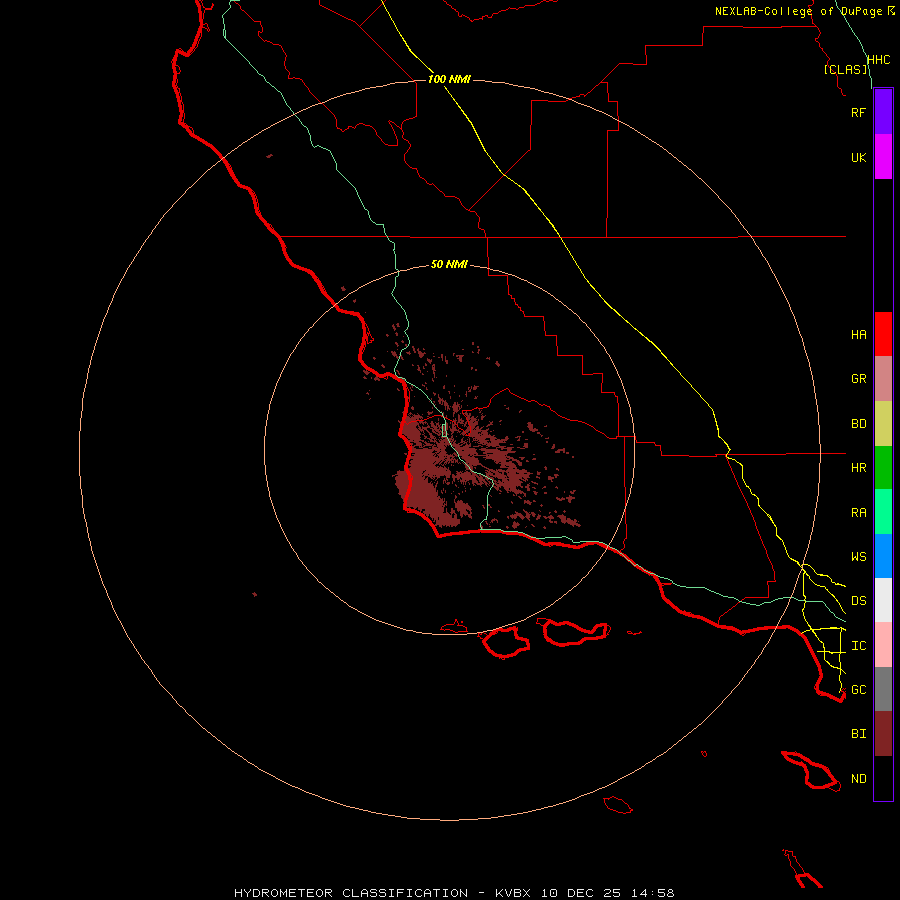
Task: Click the gray GC legend swatch
Action: pos(883,689)
